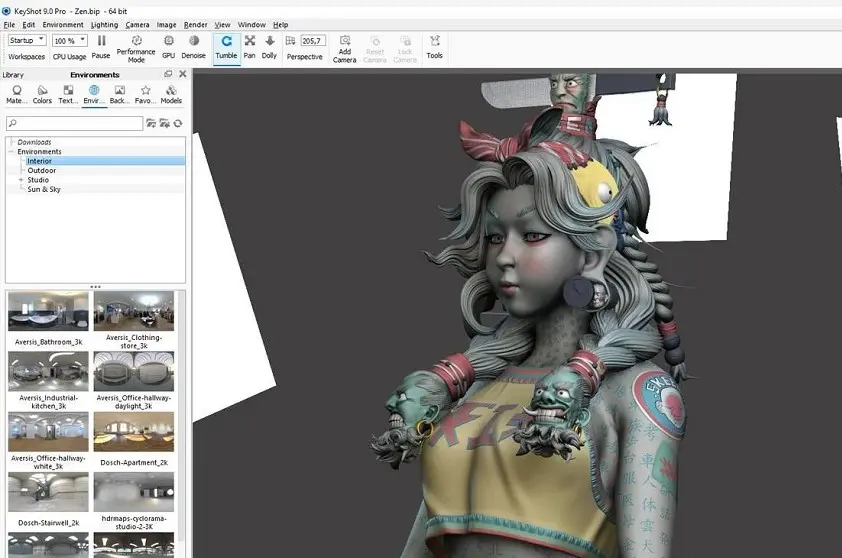The width and height of the screenshot is (842, 558).
Task: Select Aversis_Bathroom_3k environment thumbnail
Action: (x=48, y=311)
